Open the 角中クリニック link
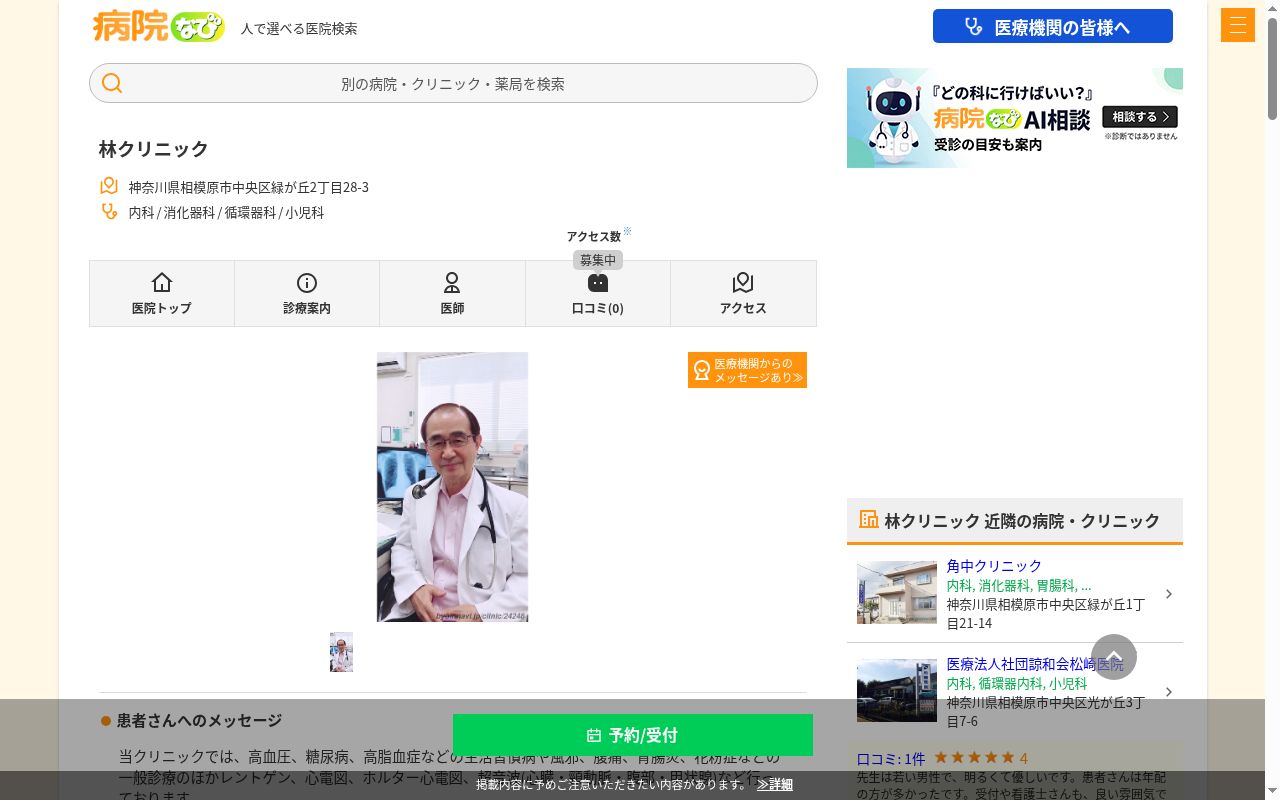 coord(994,566)
